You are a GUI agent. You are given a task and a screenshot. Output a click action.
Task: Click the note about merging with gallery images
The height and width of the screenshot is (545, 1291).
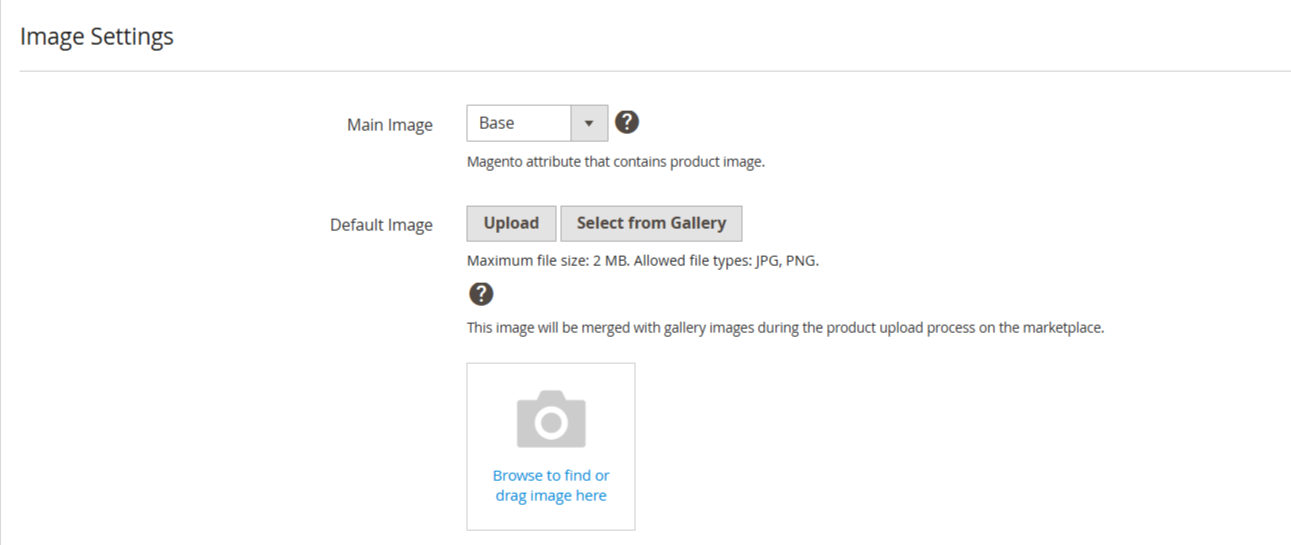(785, 328)
